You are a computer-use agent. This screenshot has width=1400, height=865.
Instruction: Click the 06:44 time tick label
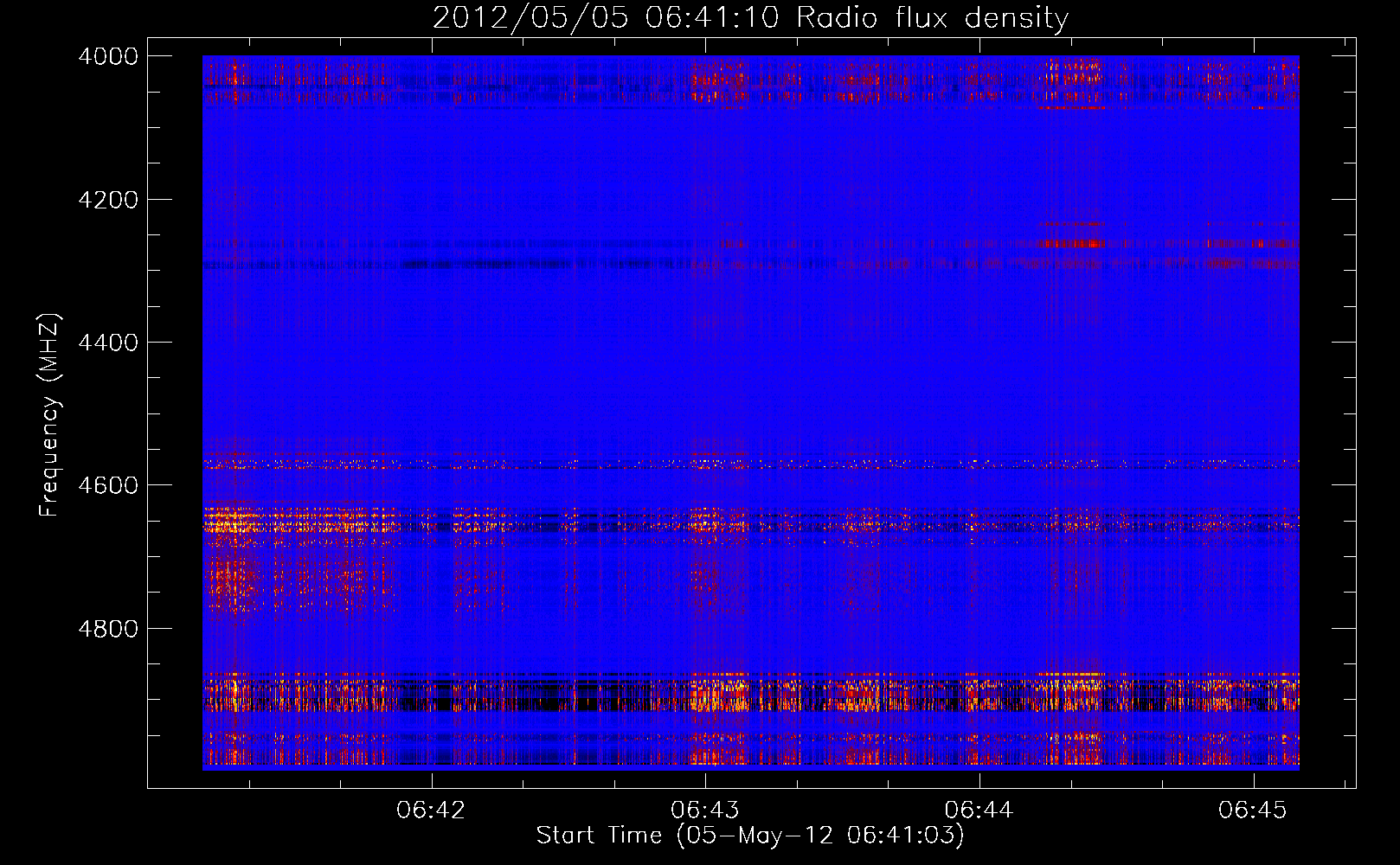click(979, 811)
